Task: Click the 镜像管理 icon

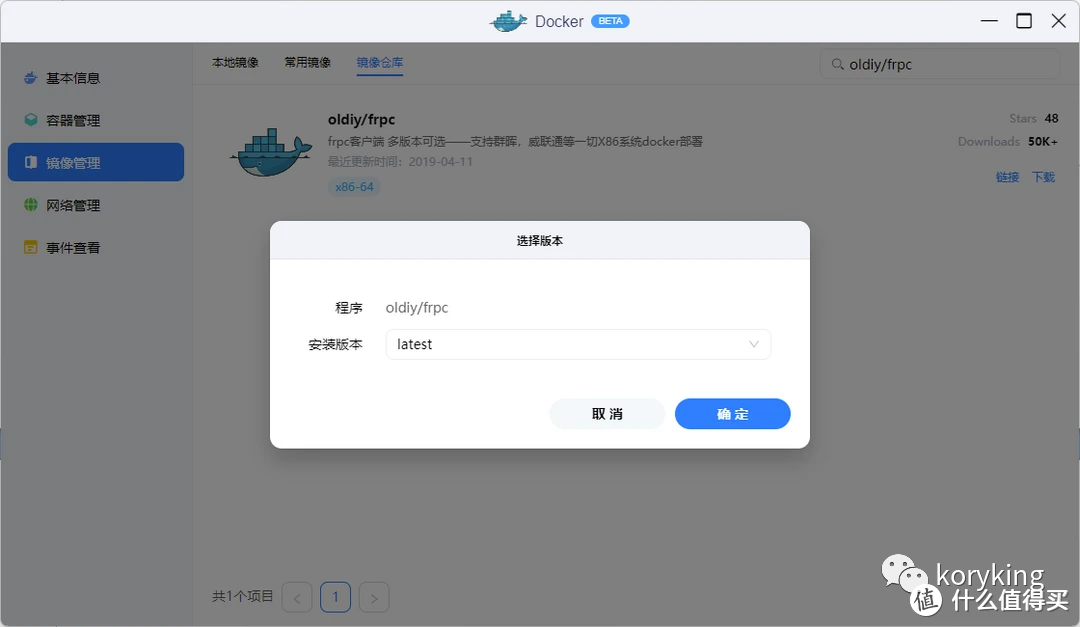Action: tap(30, 162)
